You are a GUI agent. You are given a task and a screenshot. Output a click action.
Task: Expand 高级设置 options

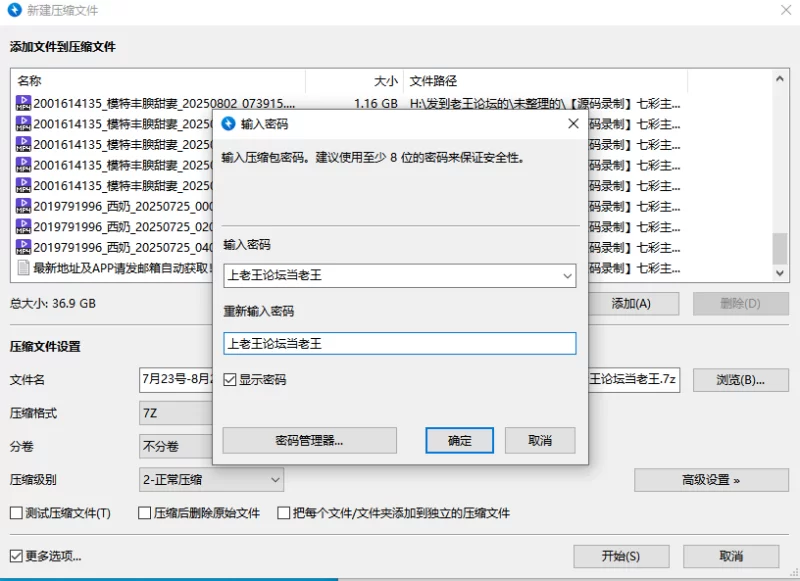[x=711, y=479]
